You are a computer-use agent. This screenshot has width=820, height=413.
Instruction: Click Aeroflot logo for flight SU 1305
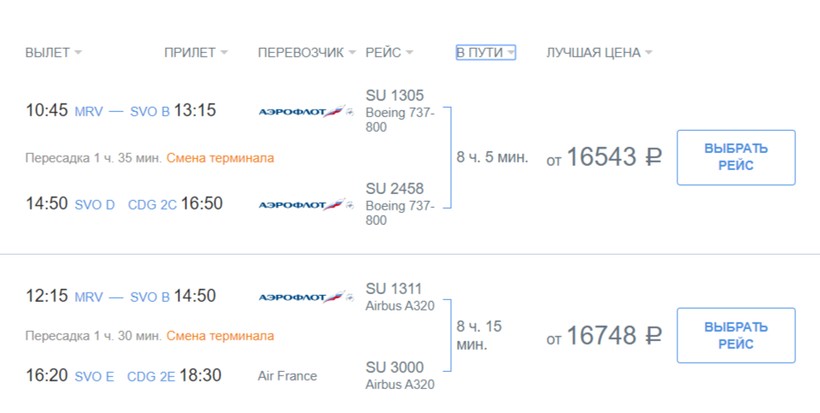click(306, 112)
